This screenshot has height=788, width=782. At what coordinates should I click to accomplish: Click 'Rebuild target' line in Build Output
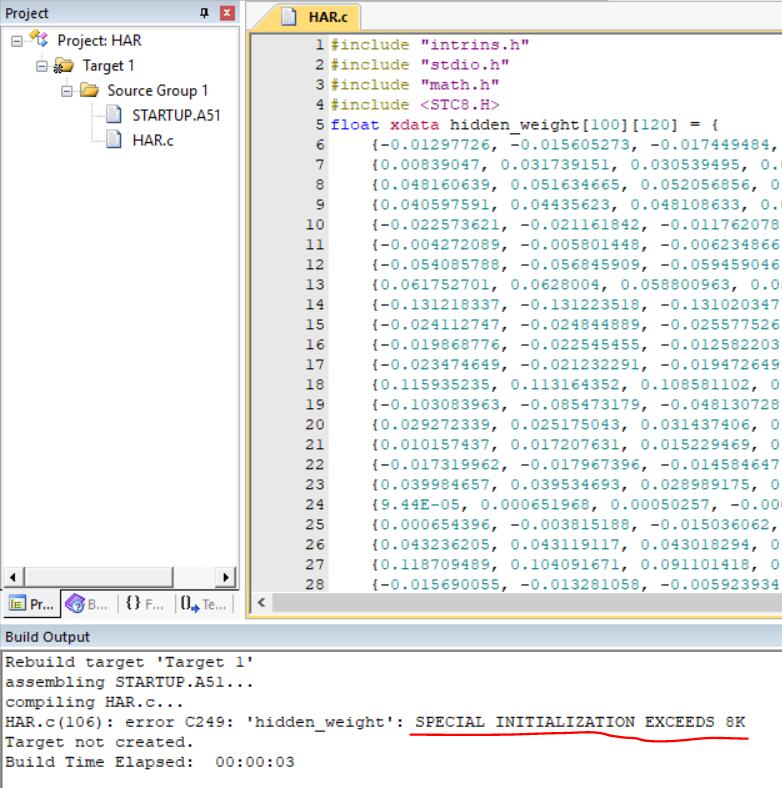tap(129, 662)
